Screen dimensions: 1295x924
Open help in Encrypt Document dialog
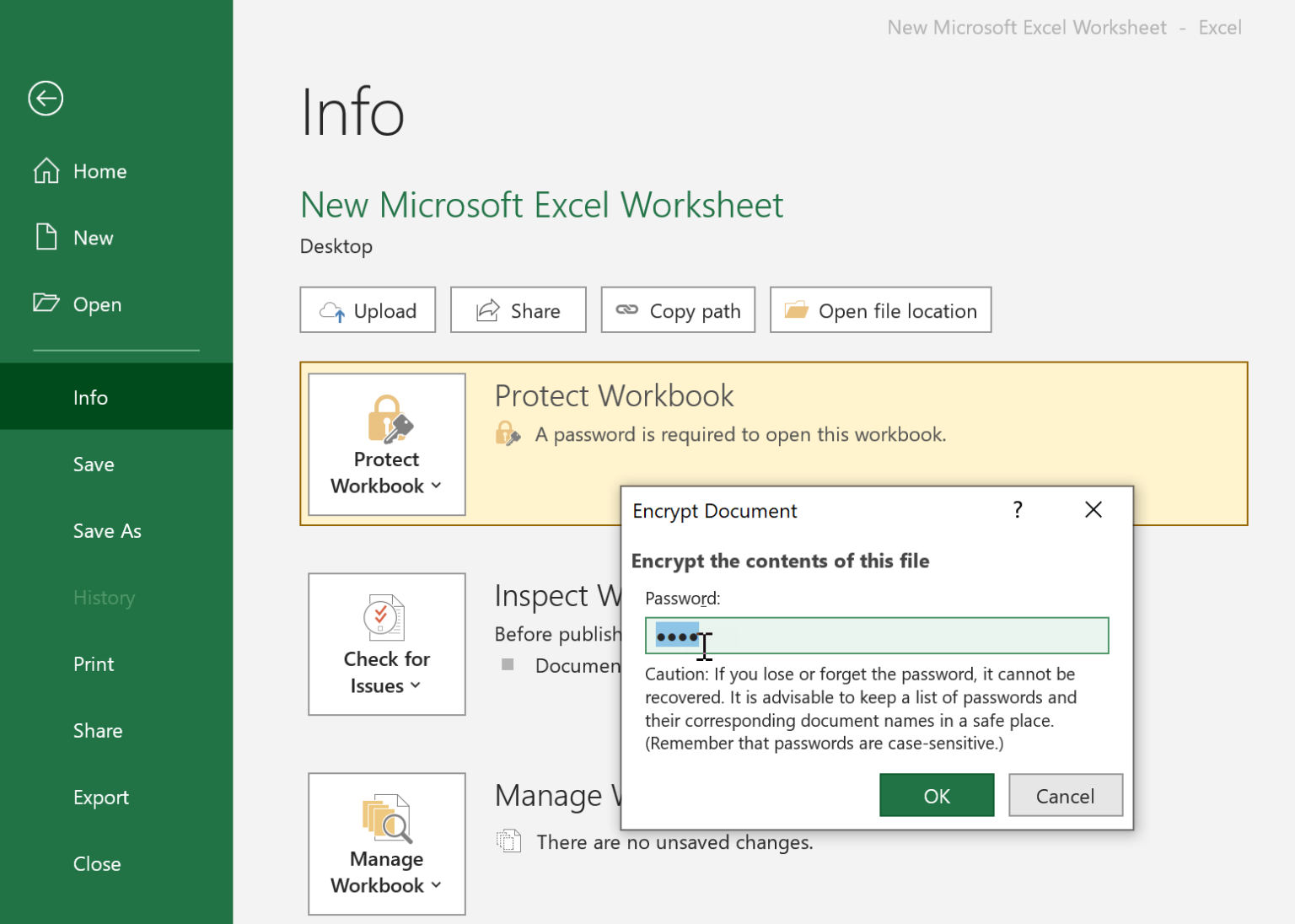[1018, 510]
